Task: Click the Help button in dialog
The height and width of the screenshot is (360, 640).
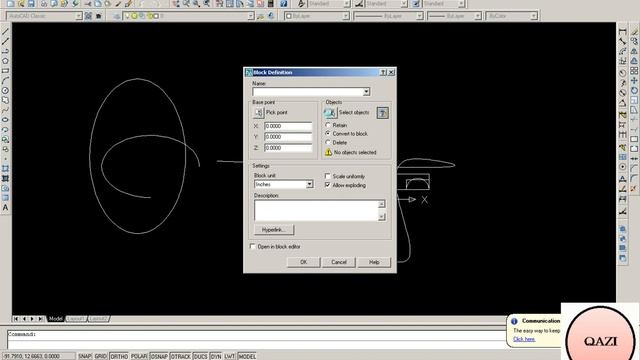Action: pos(374,262)
